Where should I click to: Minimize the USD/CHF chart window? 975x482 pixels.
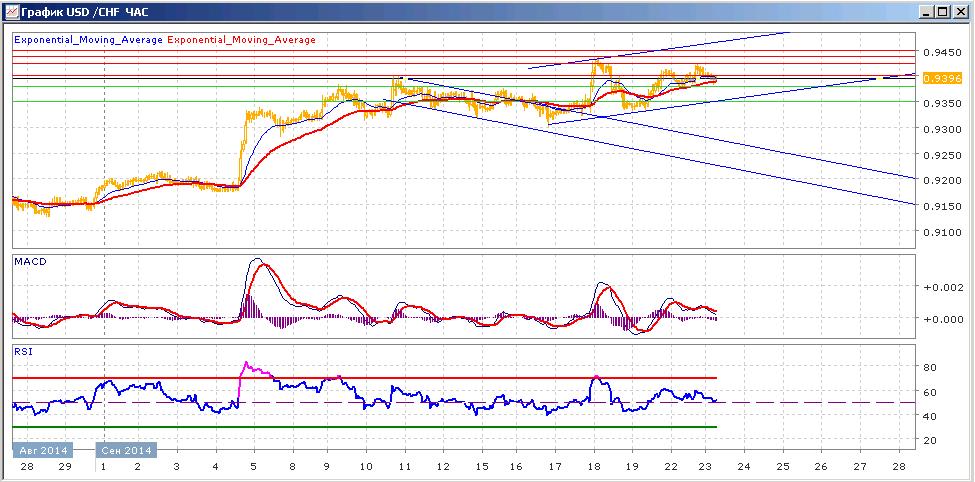(928, 12)
